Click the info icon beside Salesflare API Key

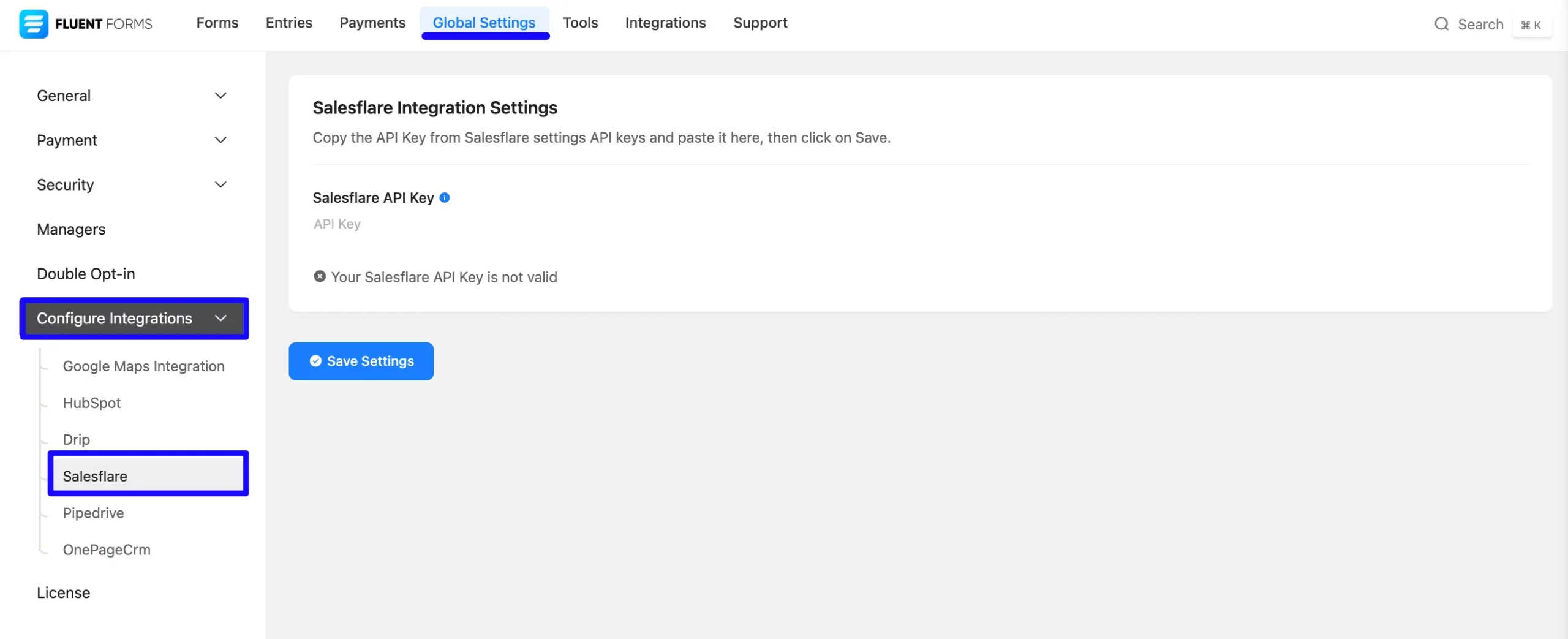pyautogui.click(x=445, y=197)
